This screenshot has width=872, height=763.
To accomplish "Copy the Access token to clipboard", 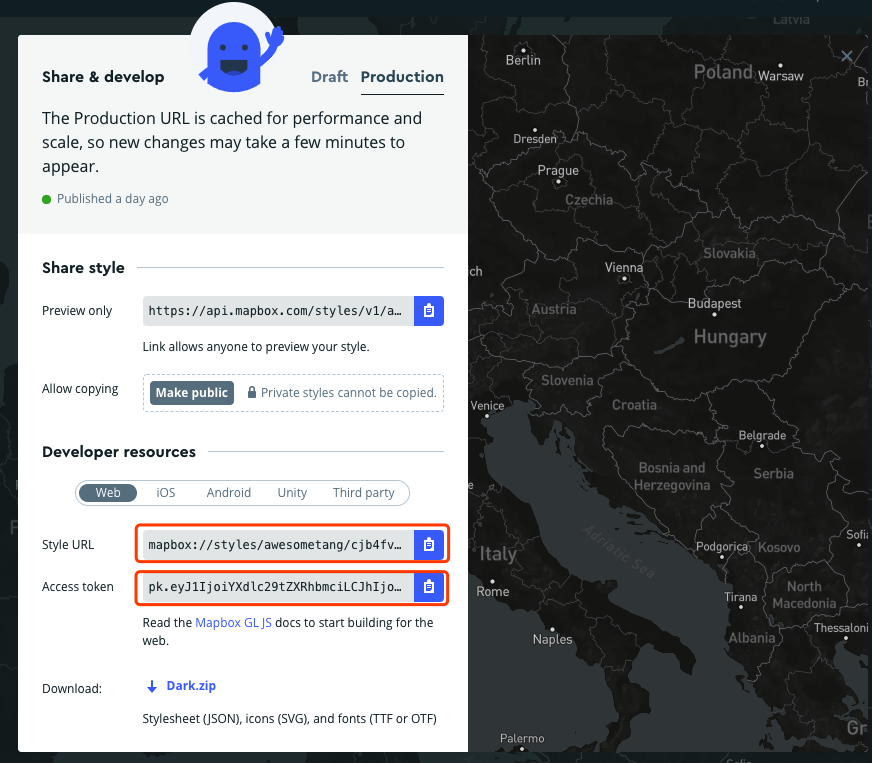I will [x=428, y=587].
